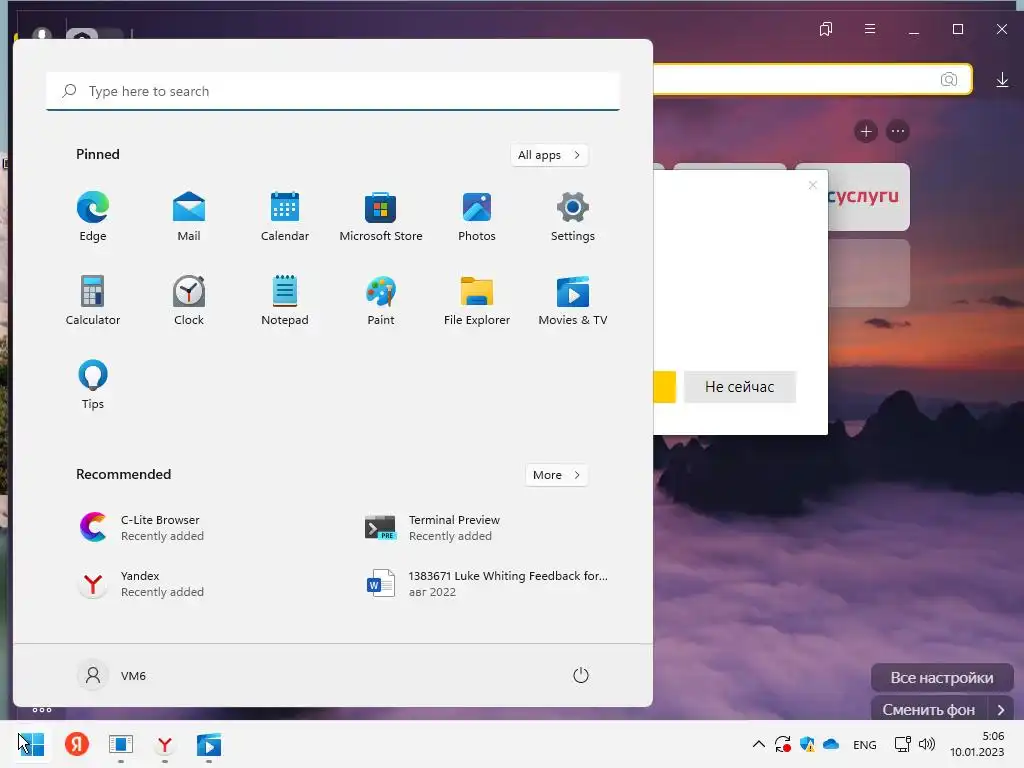This screenshot has height=768, width=1024.
Task: Click the power button in Start menu
Action: point(581,675)
